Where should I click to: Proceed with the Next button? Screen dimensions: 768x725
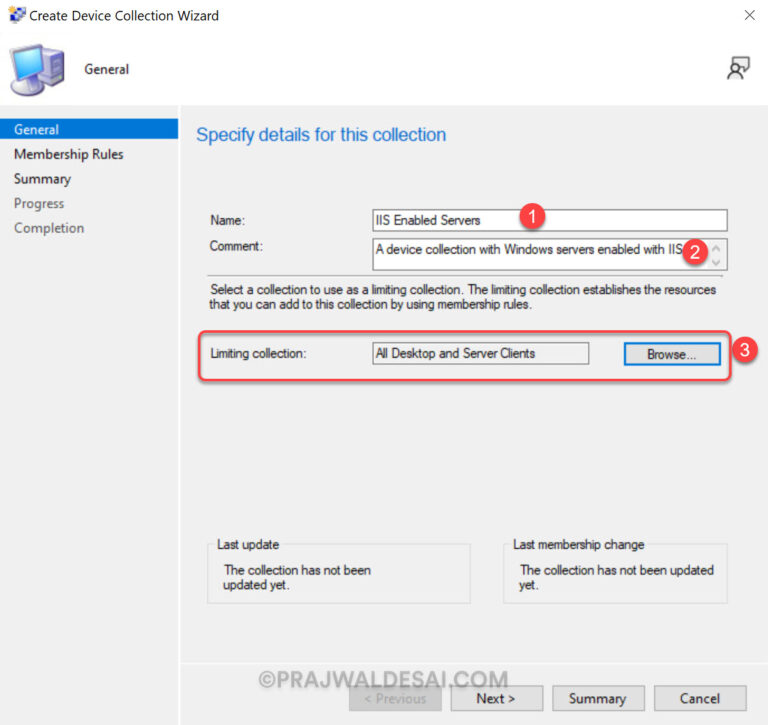(496, 698)
